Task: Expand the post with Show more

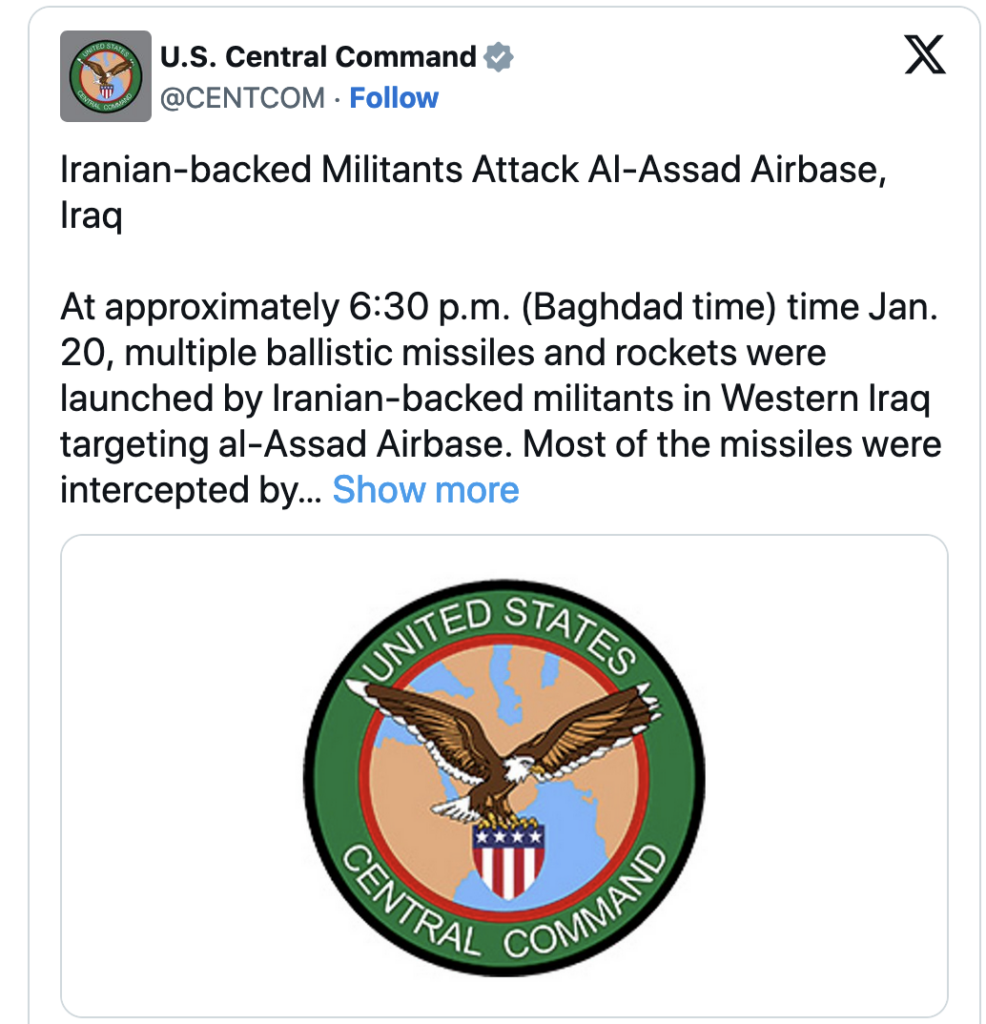Action: 425,490
